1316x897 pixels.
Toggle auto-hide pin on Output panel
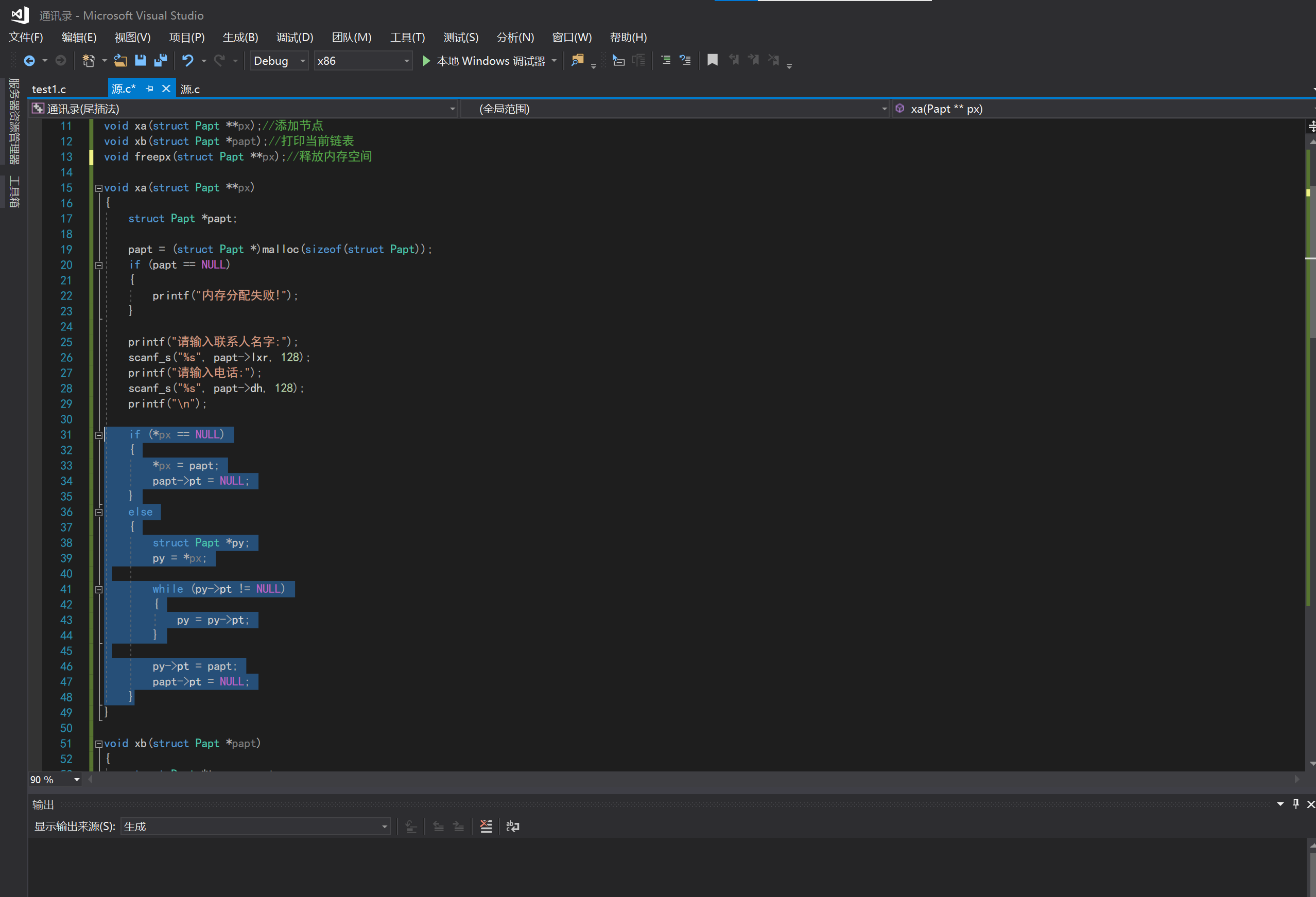tap(1295, 804)
